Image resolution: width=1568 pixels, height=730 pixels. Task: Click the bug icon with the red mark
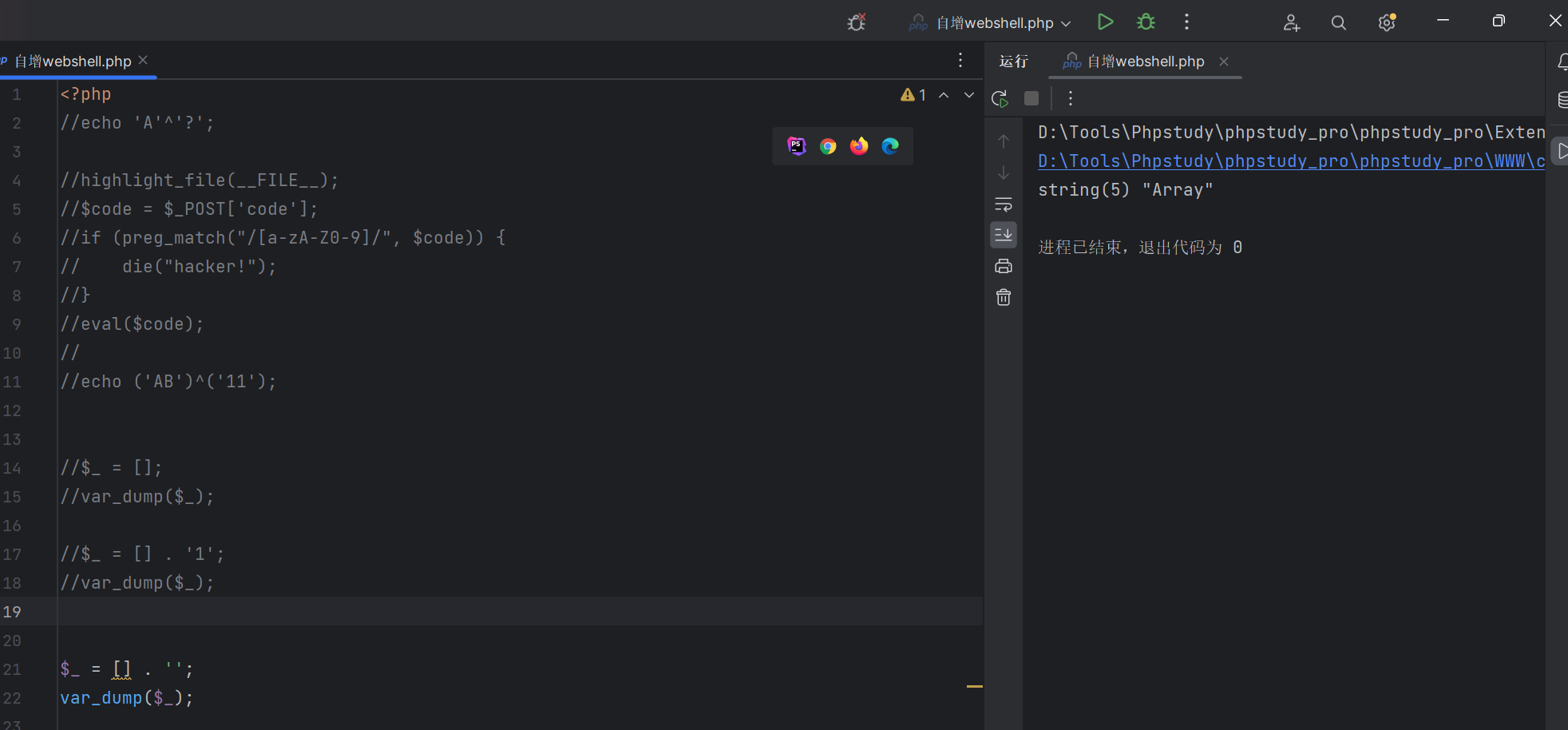(857, 22)
